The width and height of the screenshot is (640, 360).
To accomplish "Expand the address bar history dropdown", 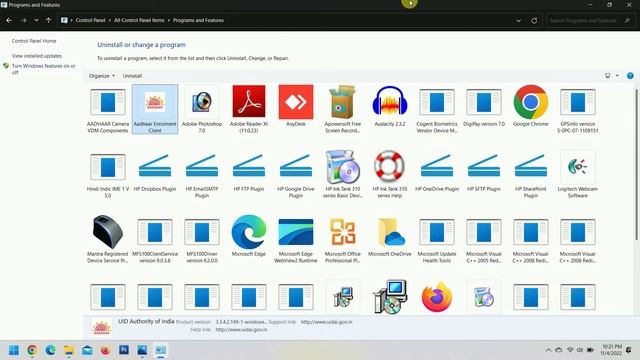I will (518, 20).
